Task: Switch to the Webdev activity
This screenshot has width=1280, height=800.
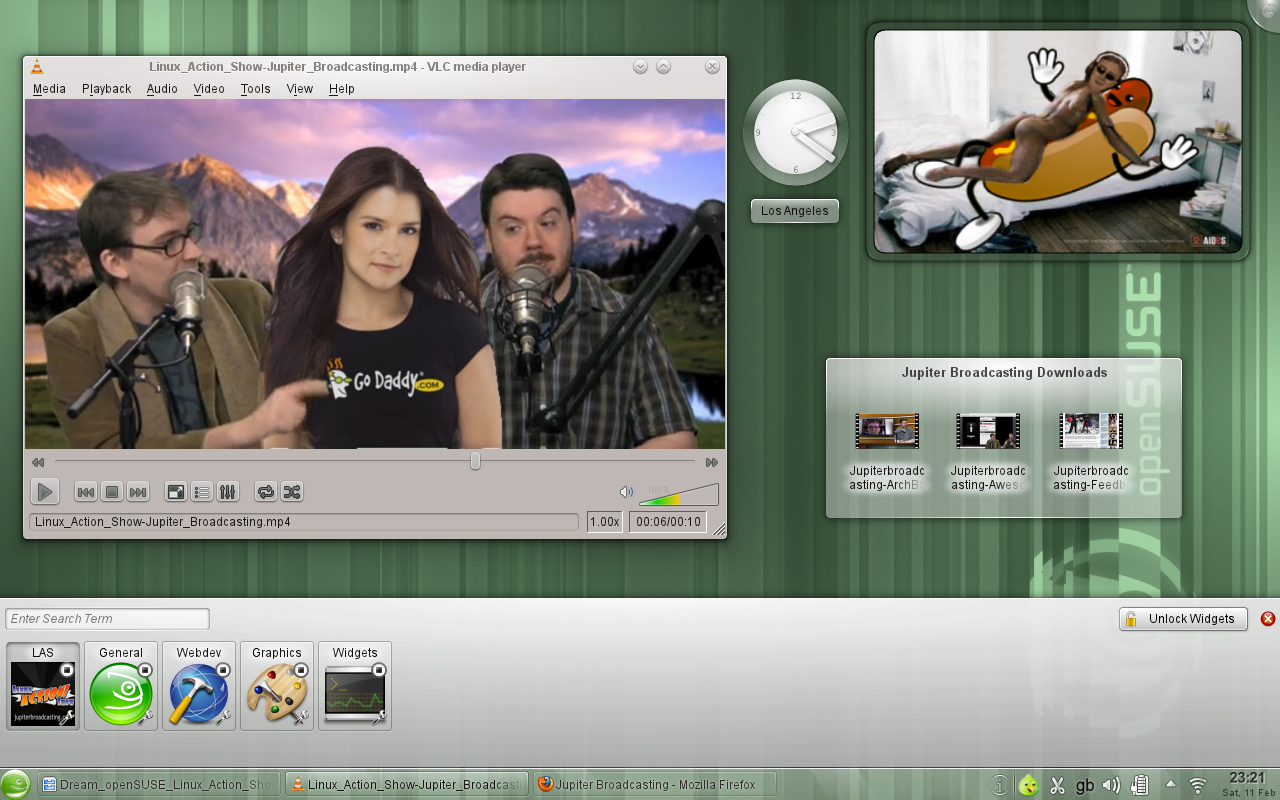Action: tap(199, 686)
